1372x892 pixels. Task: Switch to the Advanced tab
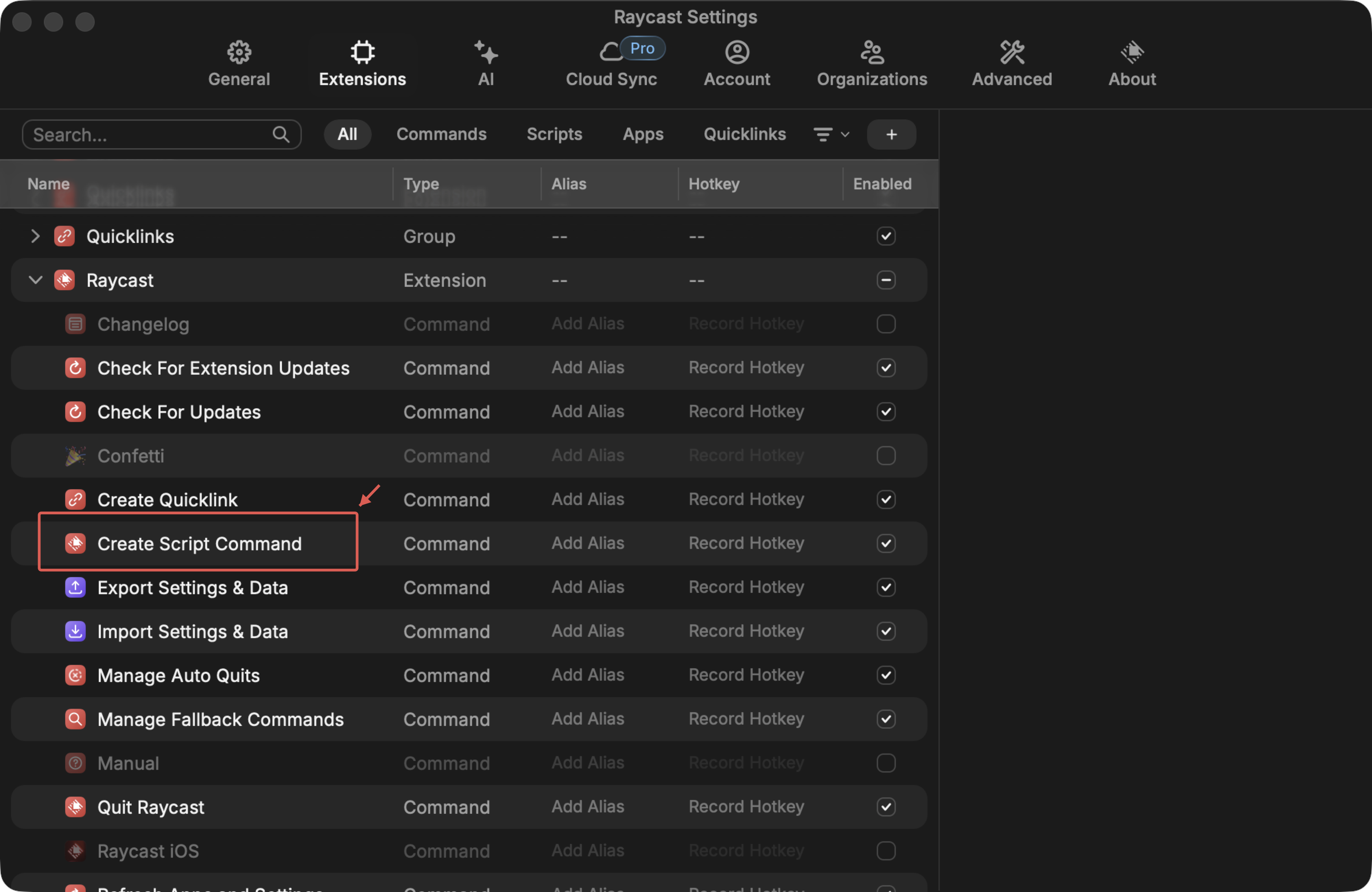pos(1012,64)
